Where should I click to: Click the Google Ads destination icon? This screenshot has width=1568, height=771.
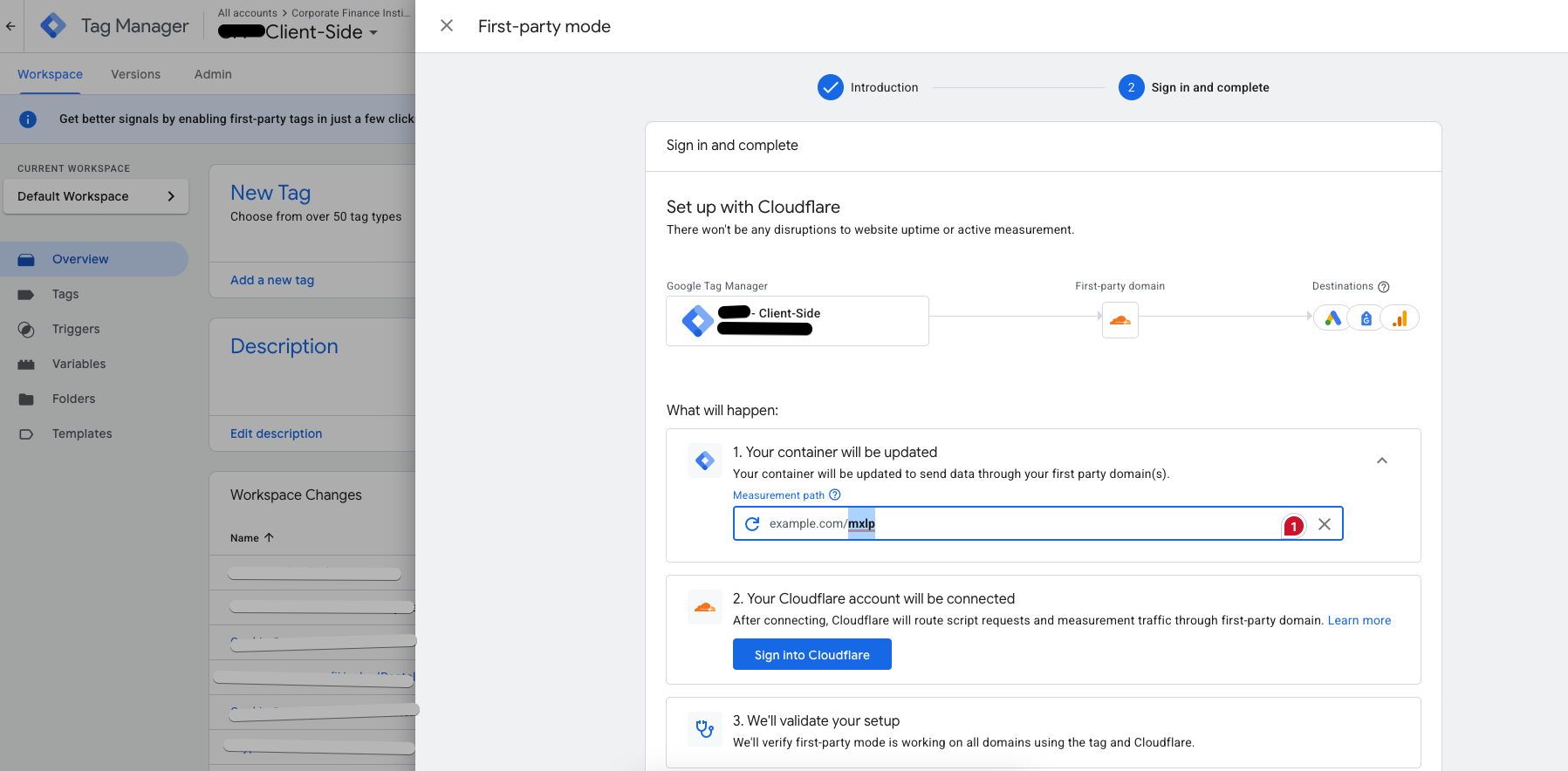[x=1332, y=318]
